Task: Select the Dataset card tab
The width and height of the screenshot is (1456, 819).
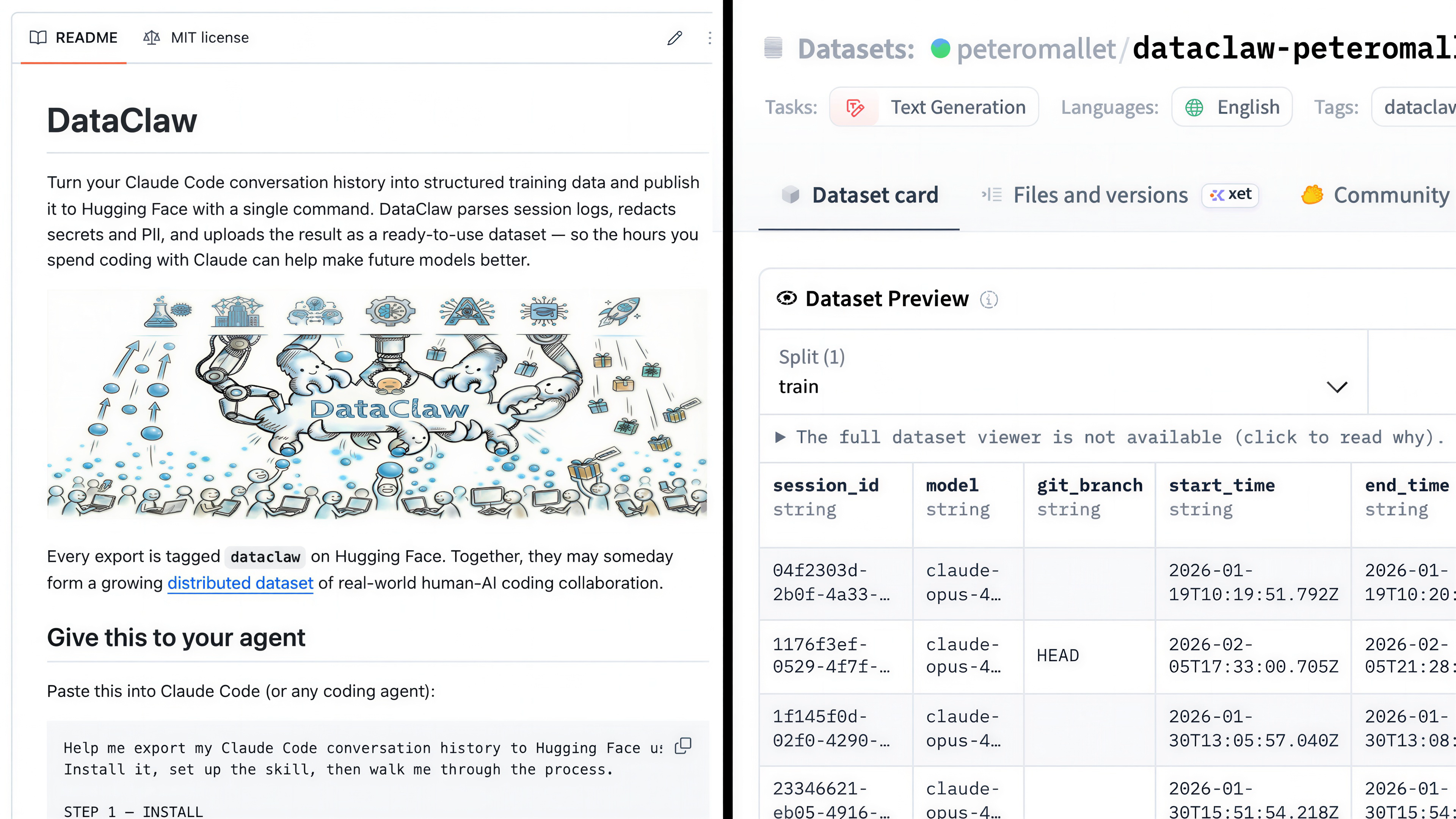Action: click(874, 195)
